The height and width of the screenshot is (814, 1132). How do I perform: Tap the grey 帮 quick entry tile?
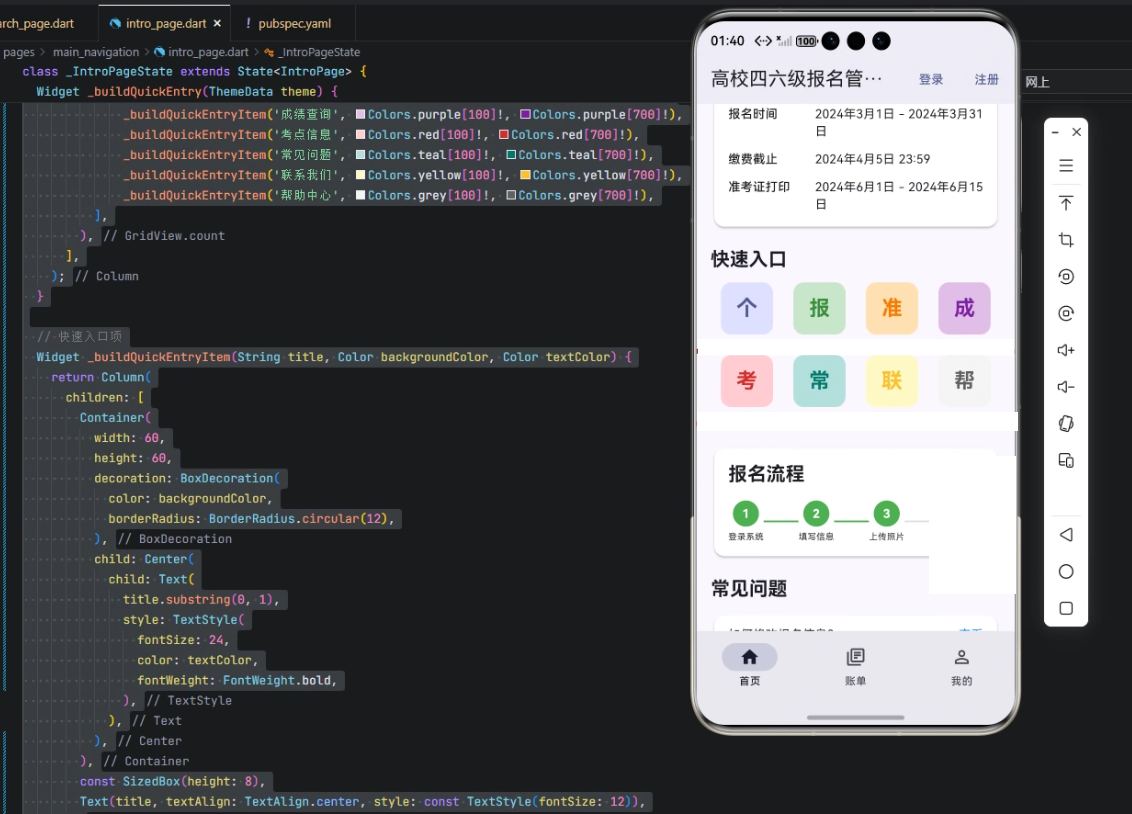965,380
